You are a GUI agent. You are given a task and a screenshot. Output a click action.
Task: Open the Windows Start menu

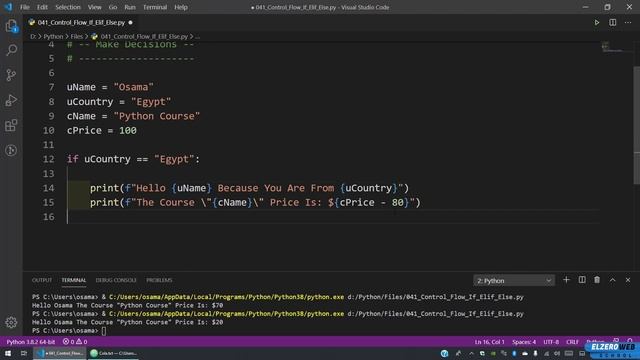click(8, 353)
